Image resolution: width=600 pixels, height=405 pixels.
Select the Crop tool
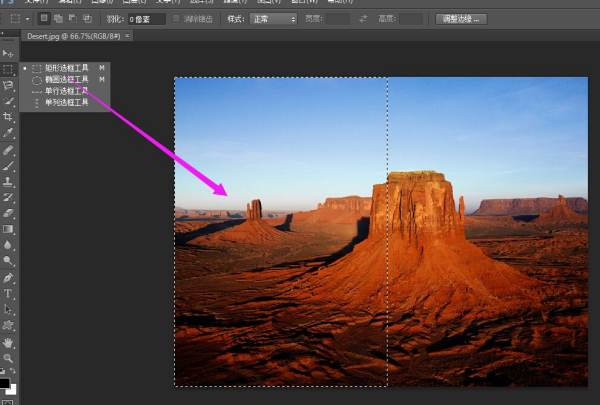(8, 117)
